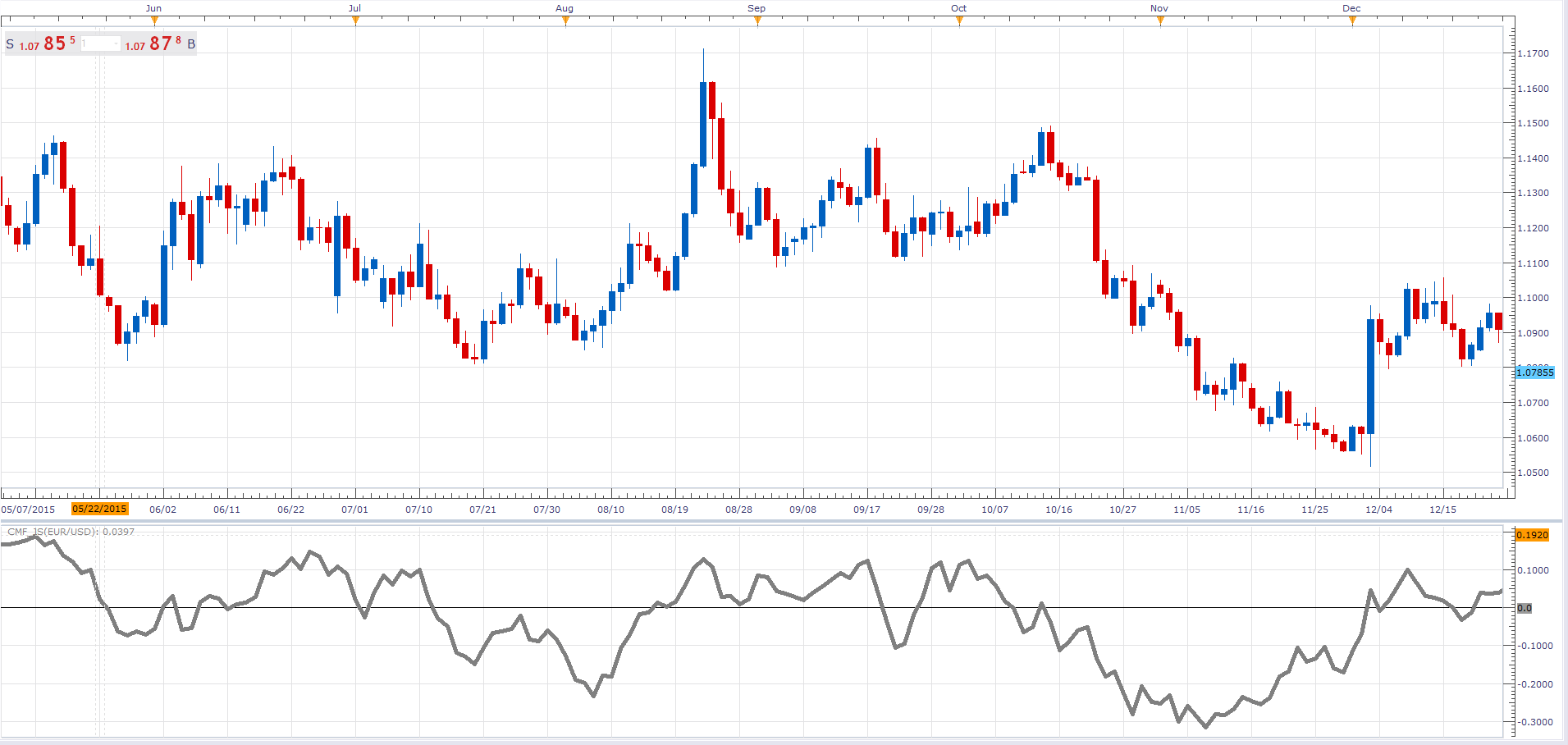Click the current price tag 1.07855
This screenshot has height=745, width=1568.
pos(1534,372)
